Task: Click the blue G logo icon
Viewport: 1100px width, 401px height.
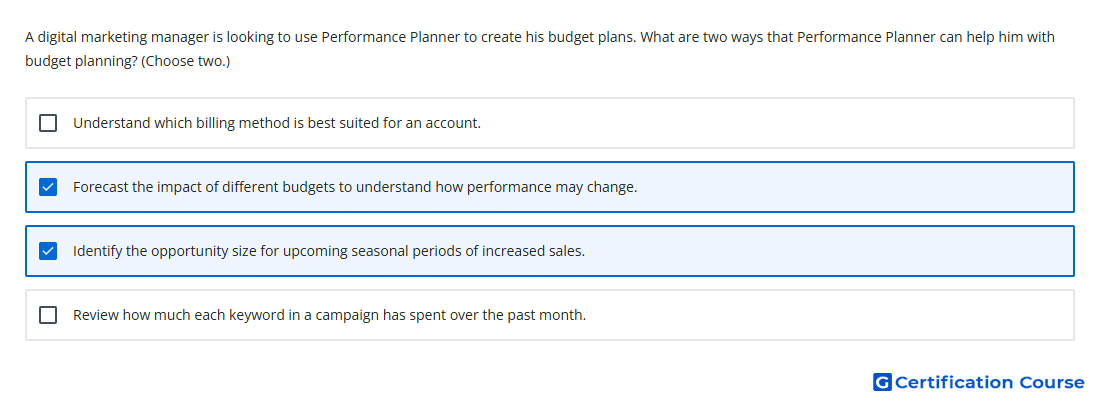Action: pyautogui.click(x=882, y=382)
